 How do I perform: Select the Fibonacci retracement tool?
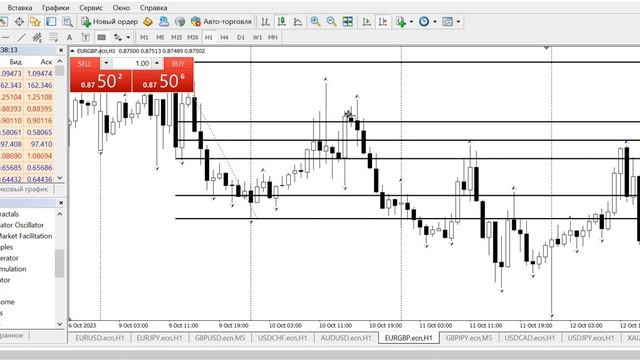pos(53,38)
